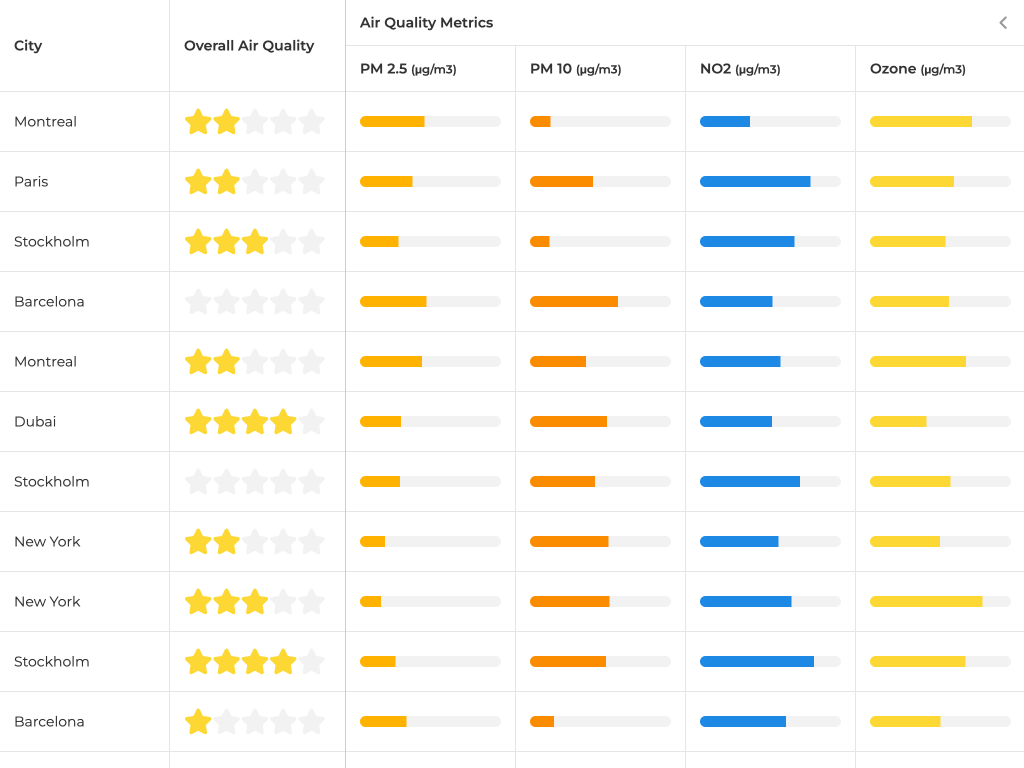Image resolution: width=1024 pixels, height=768 pixels.
Task: Click the fourth star in Dubai row
Action: (283, 422)
